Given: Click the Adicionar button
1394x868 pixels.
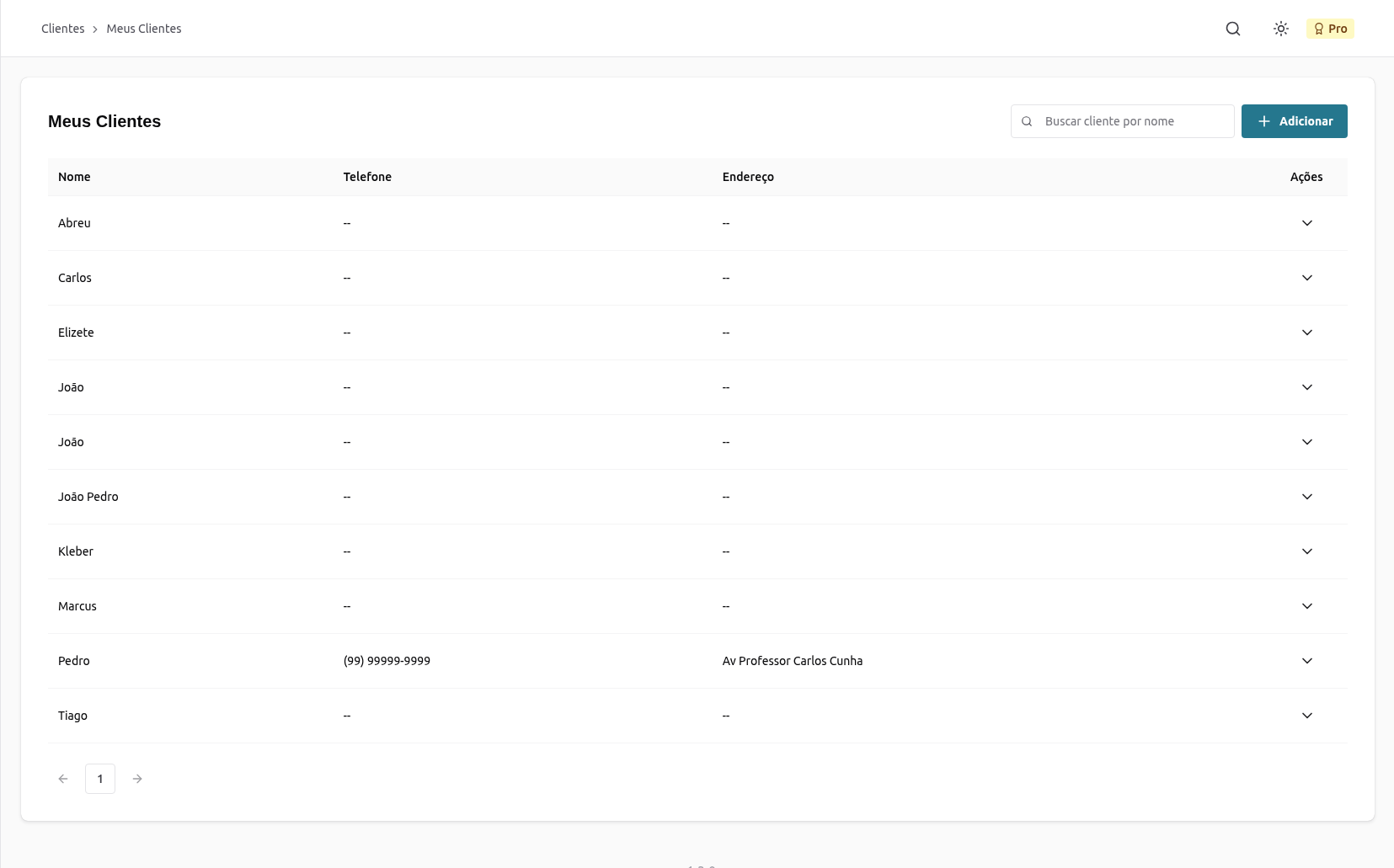Looking at the screenshot, I should pos(1294,121).
